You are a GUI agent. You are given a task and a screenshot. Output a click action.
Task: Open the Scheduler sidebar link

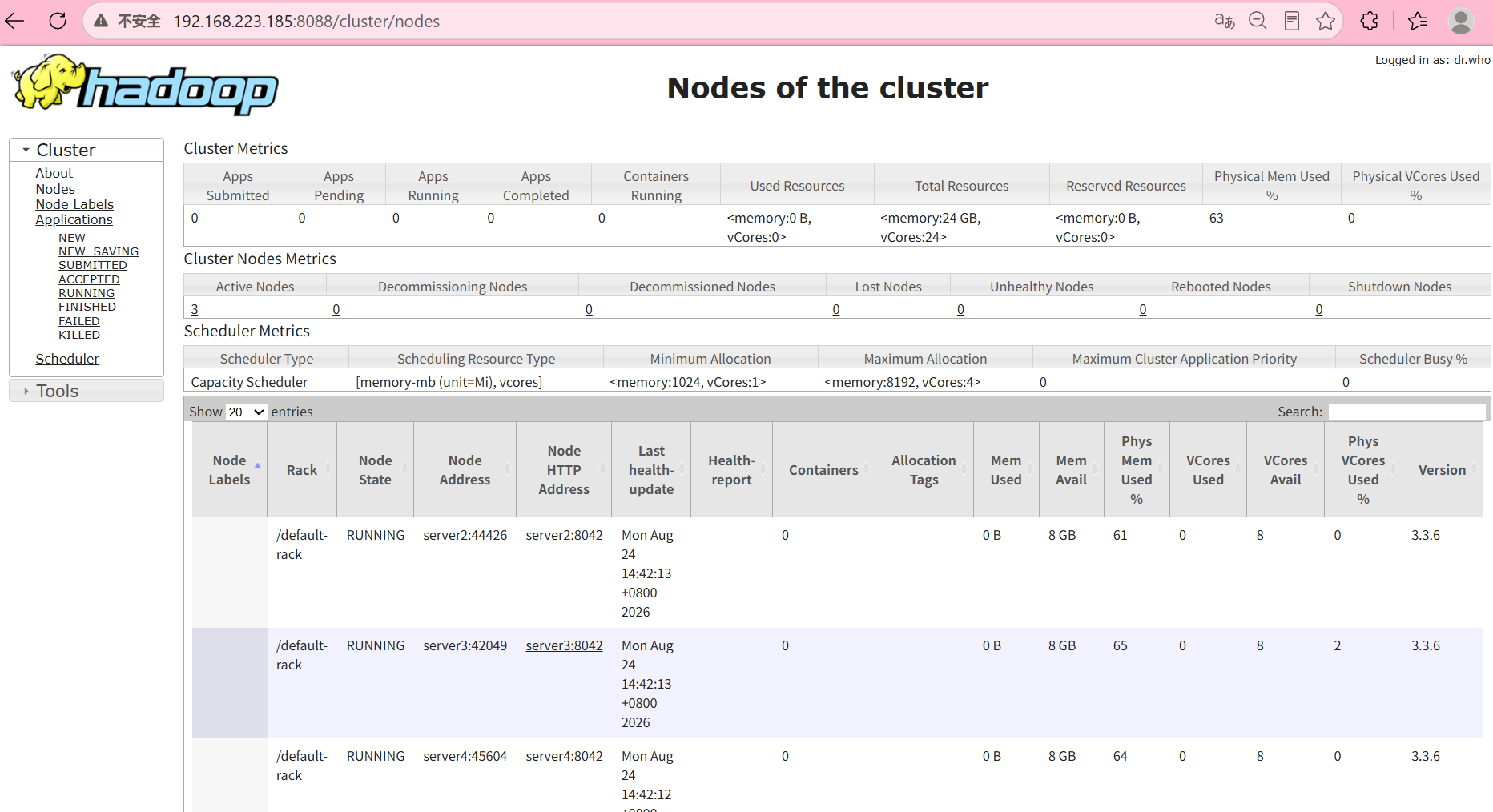click(x=67, y=359)
